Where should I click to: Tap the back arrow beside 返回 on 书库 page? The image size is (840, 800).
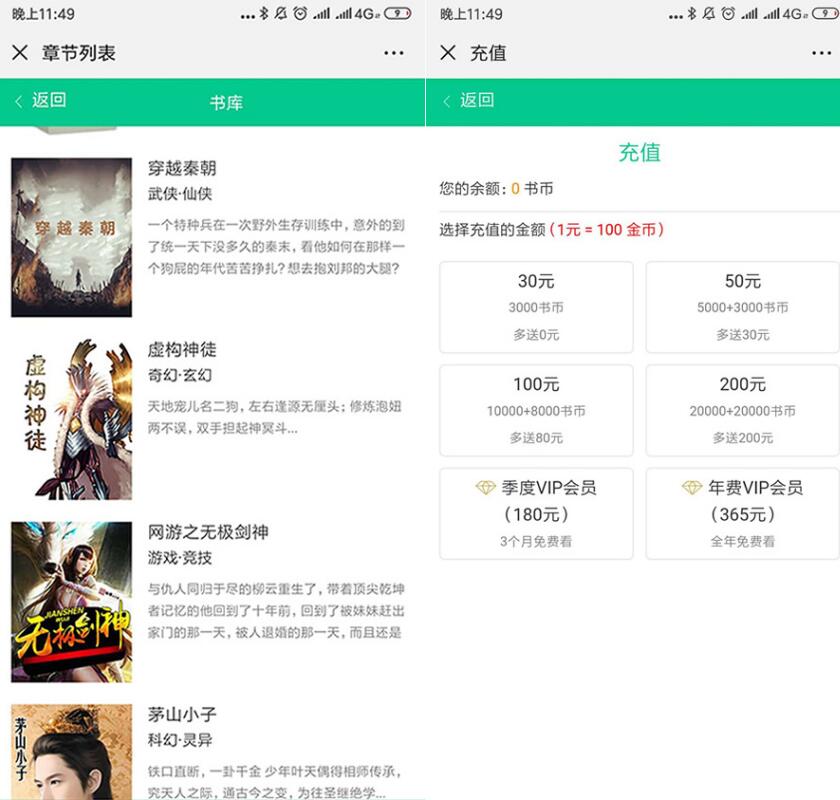(x=20, y=101)
